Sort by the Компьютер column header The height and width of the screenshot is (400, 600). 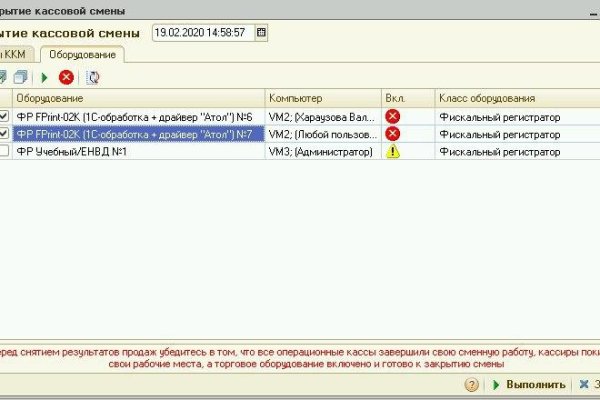click(322, 99)
